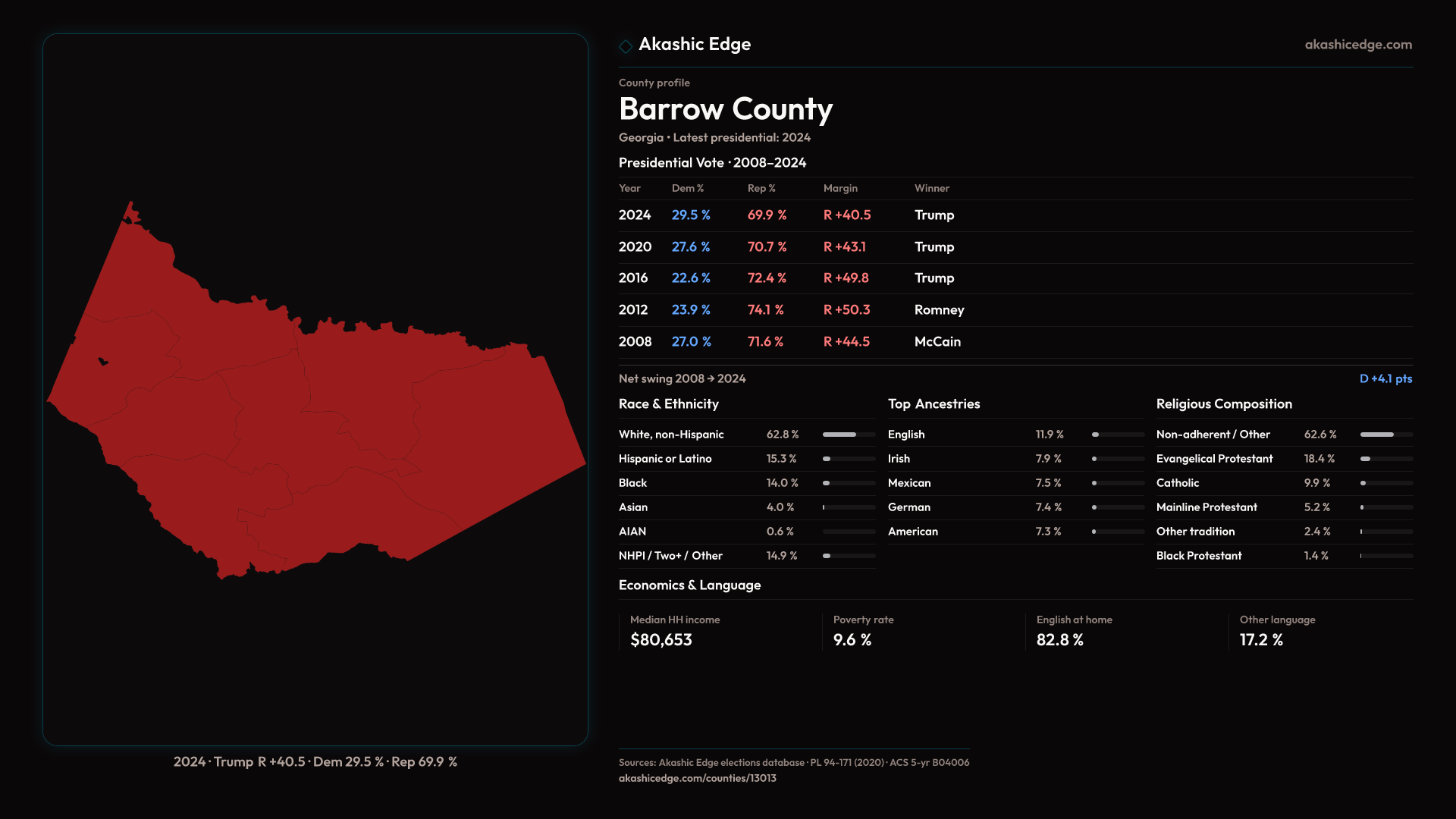This screenshot has height=819, width=1456.
Task: Click the Margin column header
Action: tap(839, 188)
